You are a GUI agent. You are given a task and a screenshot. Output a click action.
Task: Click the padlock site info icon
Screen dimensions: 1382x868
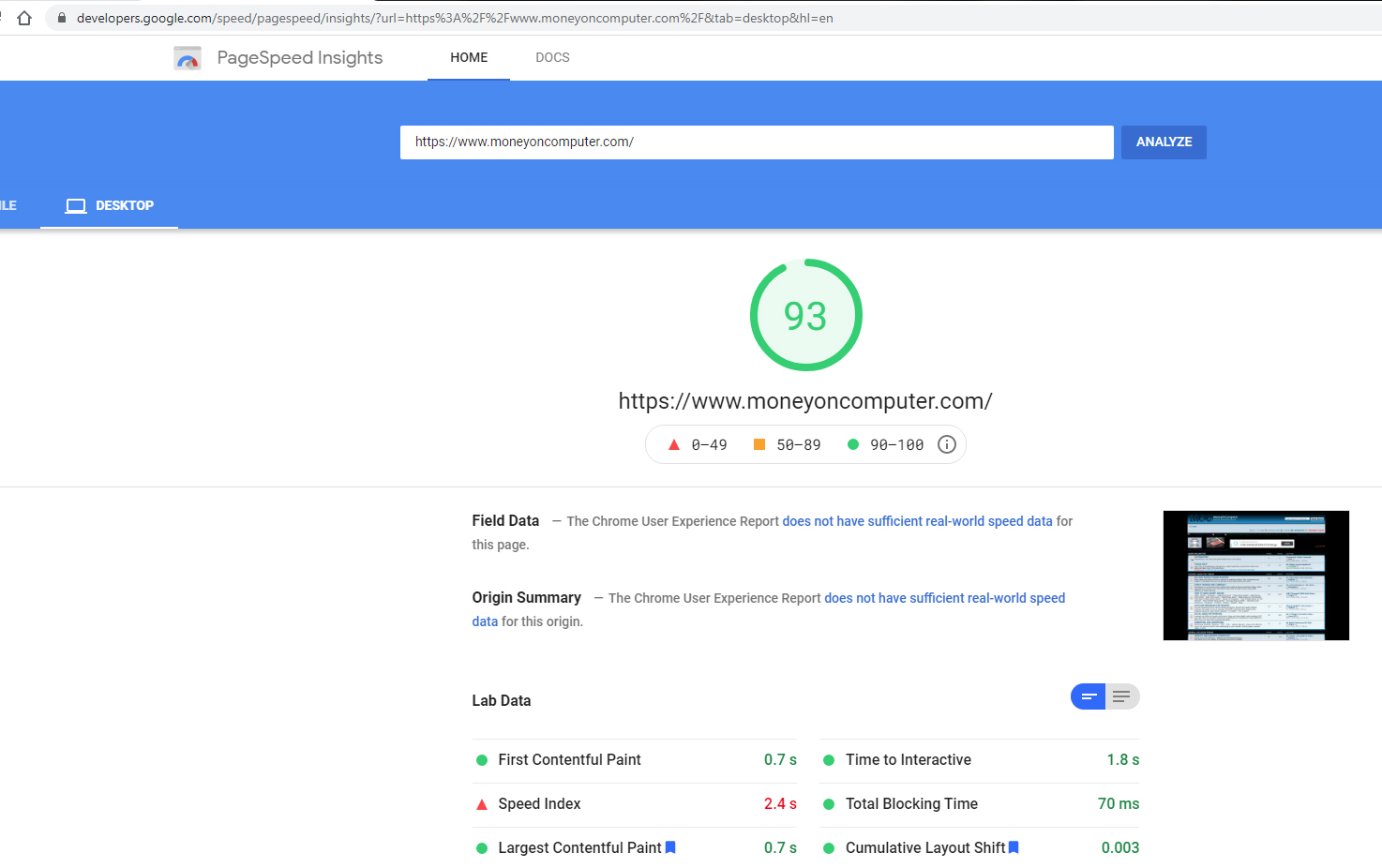[x=62, y=18]
